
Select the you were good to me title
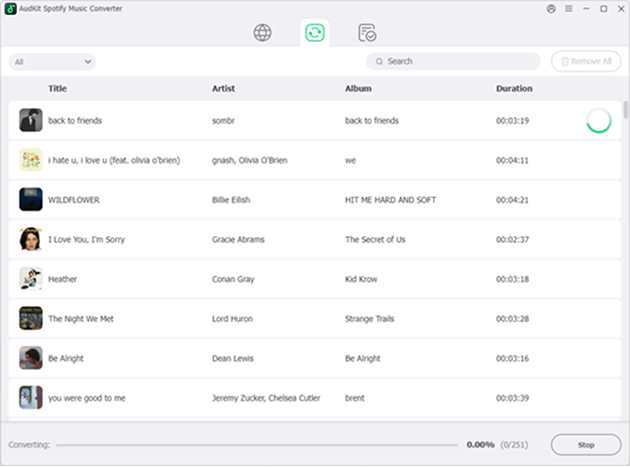pos(87,398)
